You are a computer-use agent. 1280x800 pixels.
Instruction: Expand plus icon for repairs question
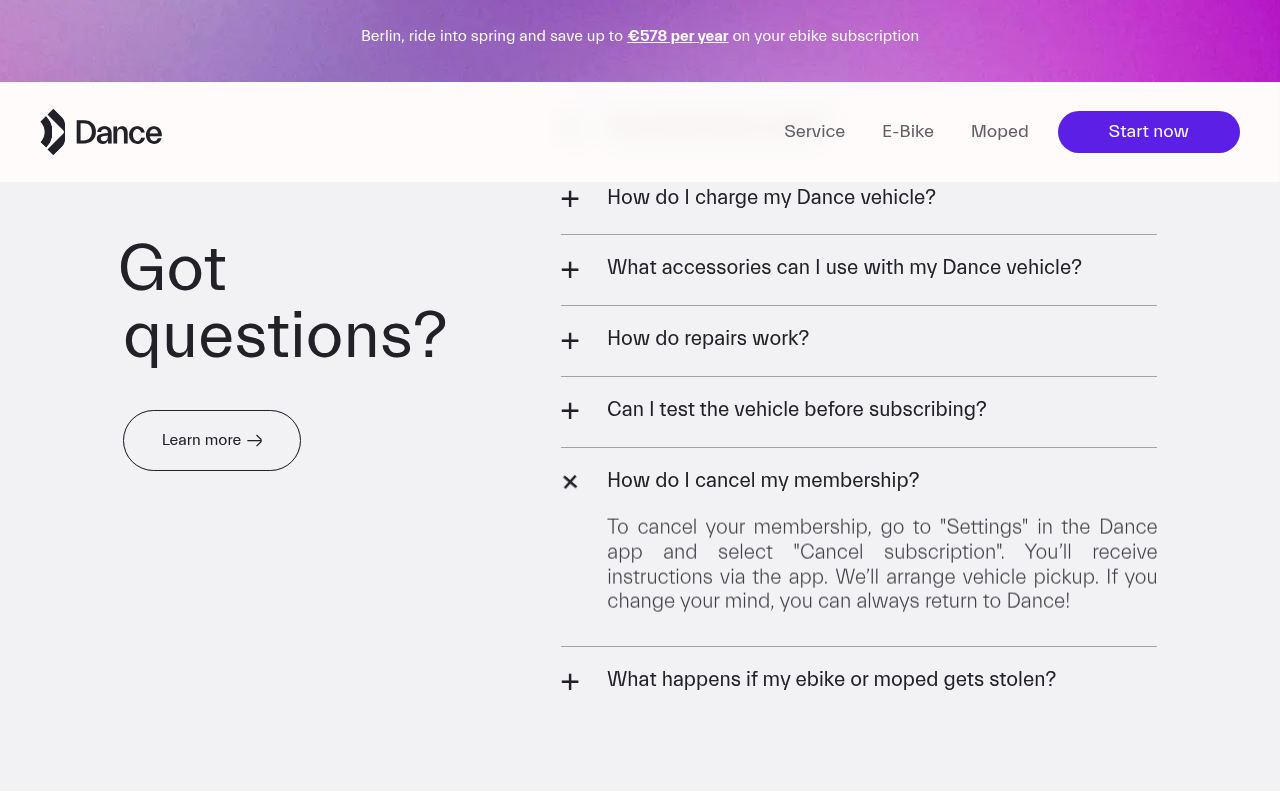pyautogui.click(x=570, y=341)
